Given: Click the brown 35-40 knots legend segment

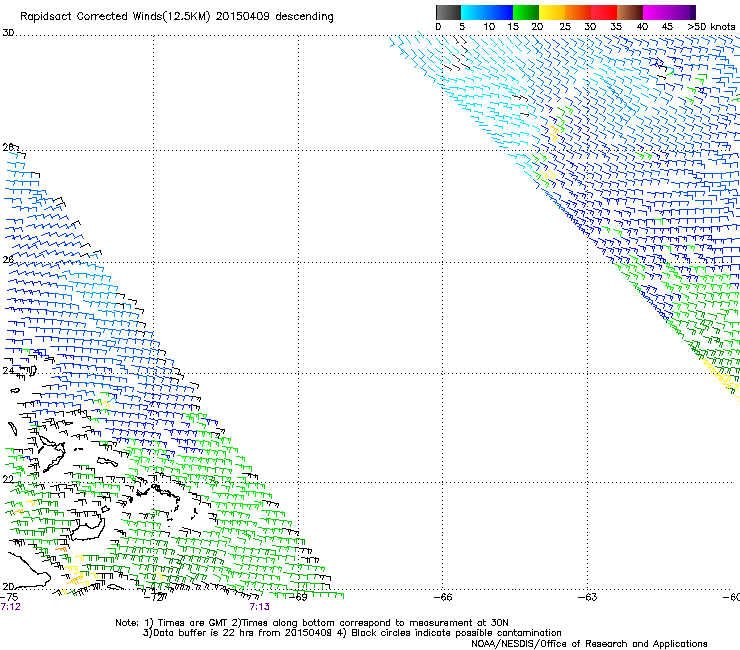Looking at the screenshot, I should [630, 12].
